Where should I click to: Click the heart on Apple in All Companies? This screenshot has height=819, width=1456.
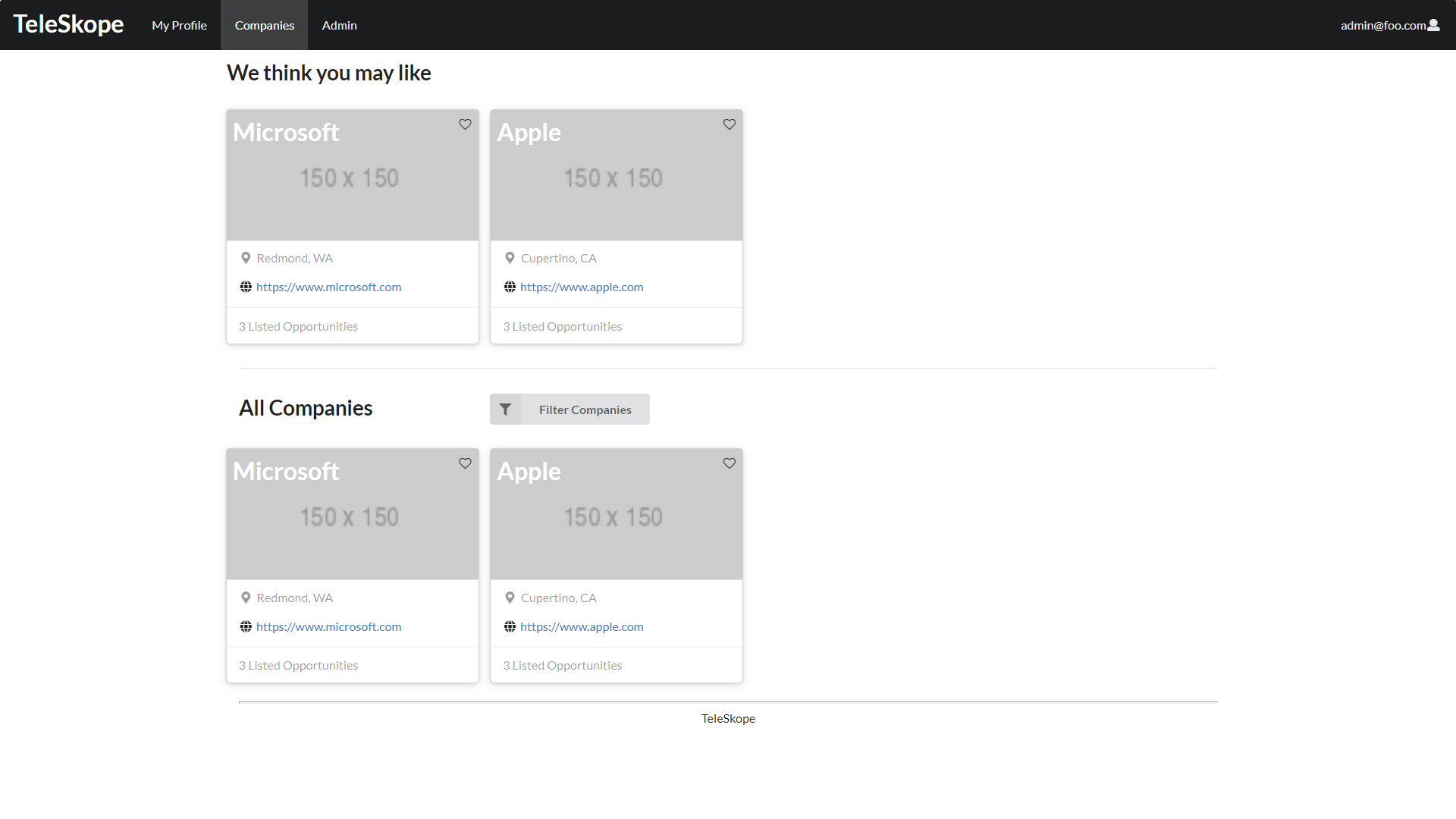729,463
